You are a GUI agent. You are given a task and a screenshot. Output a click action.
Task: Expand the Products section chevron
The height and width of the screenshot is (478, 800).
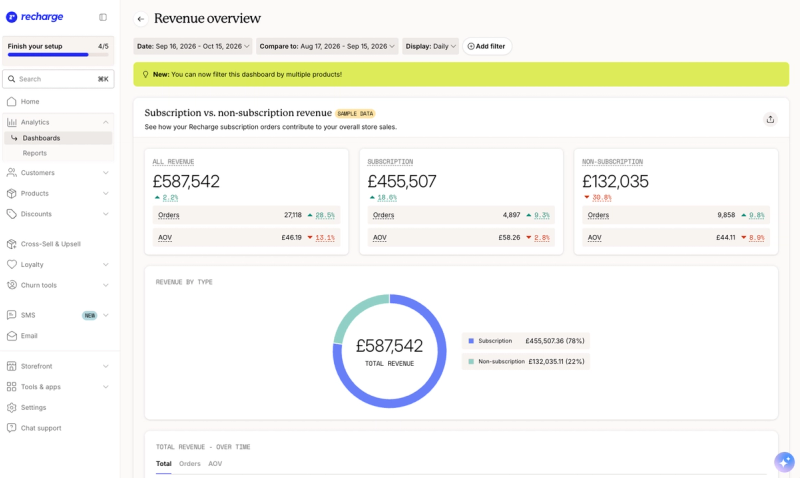[x=106, y=193]
